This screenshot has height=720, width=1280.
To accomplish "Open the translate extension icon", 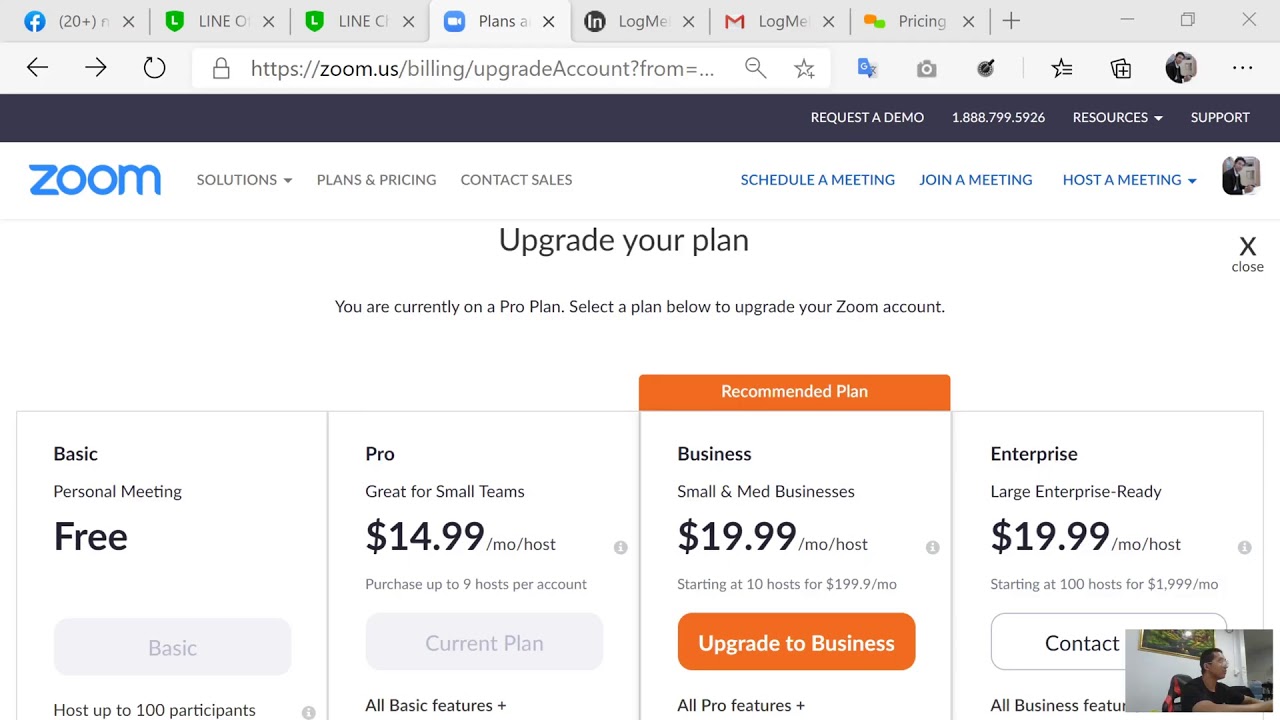I will pyautogui.click(x=867, y=68).
